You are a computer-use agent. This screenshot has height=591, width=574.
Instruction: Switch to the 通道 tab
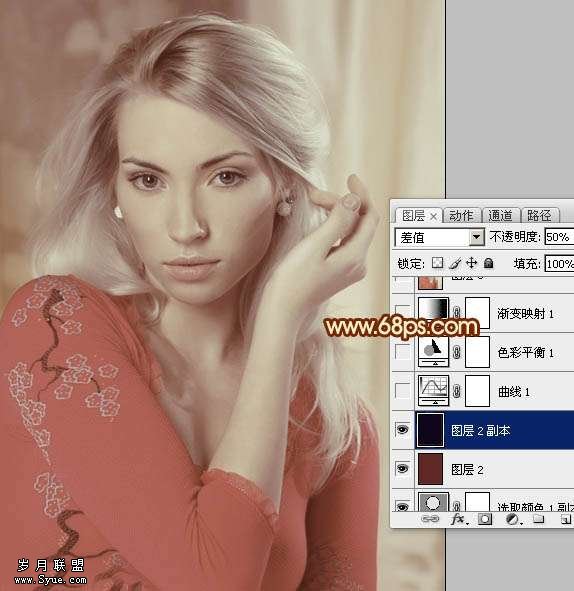coord(501,216)
